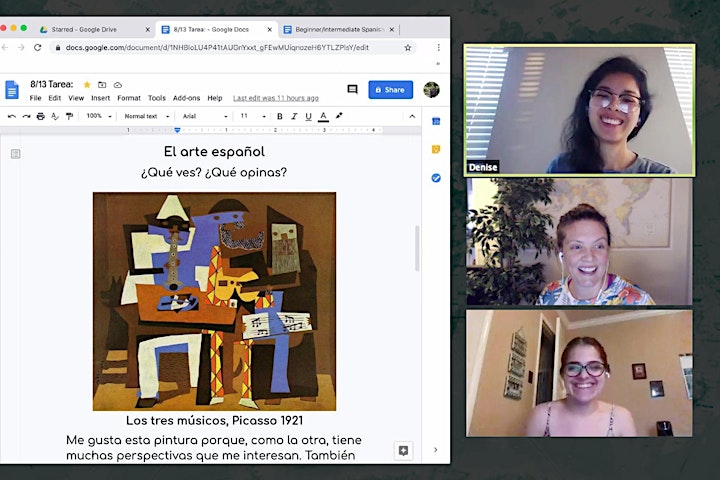Switch to the Beginner/Intermediate Spanish tab

pos(339,29)
